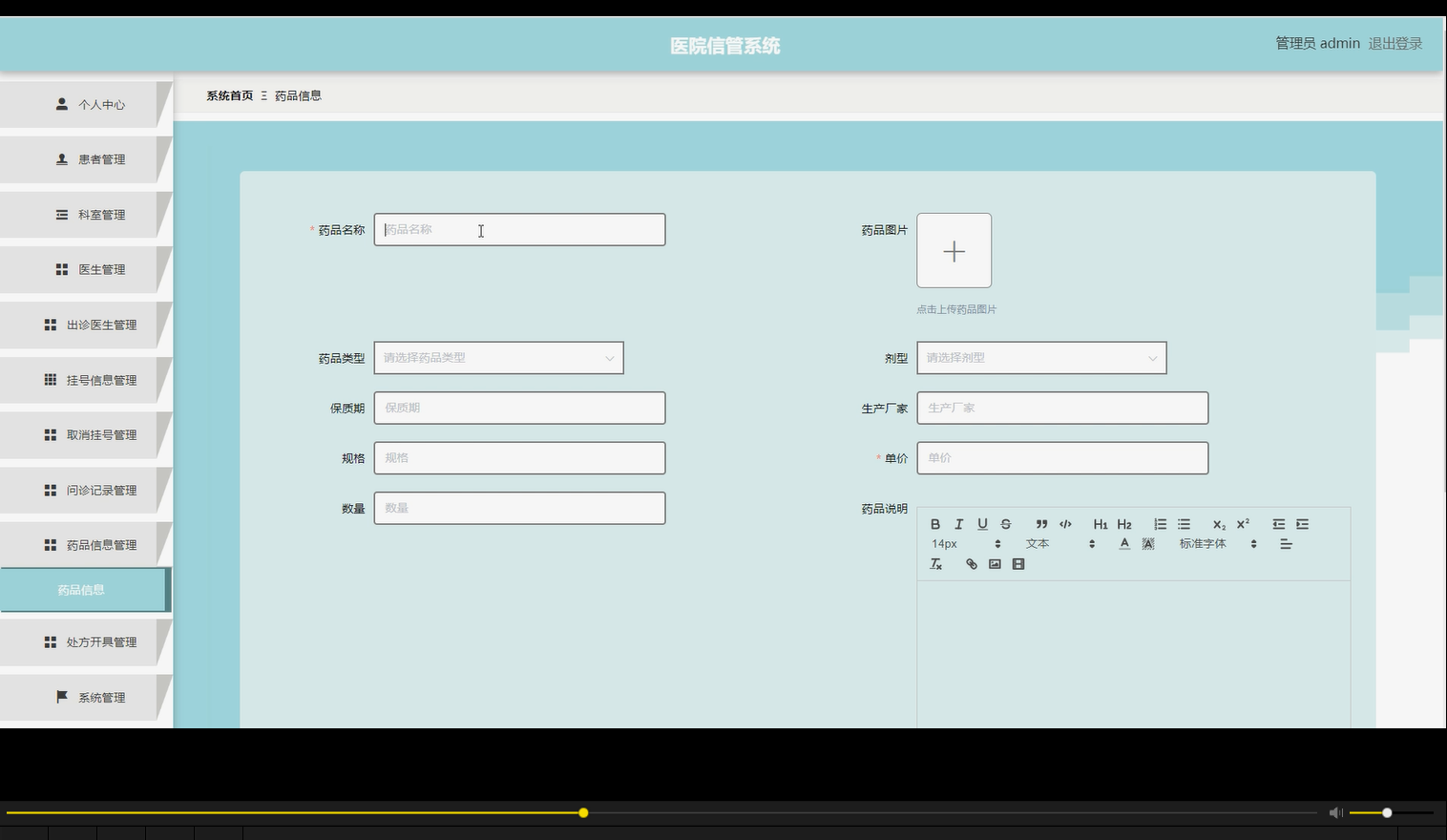1447x840 pixels.
Task: Toggle strikethrough formatting in editor toolbar
Action: pos(1006,524)
